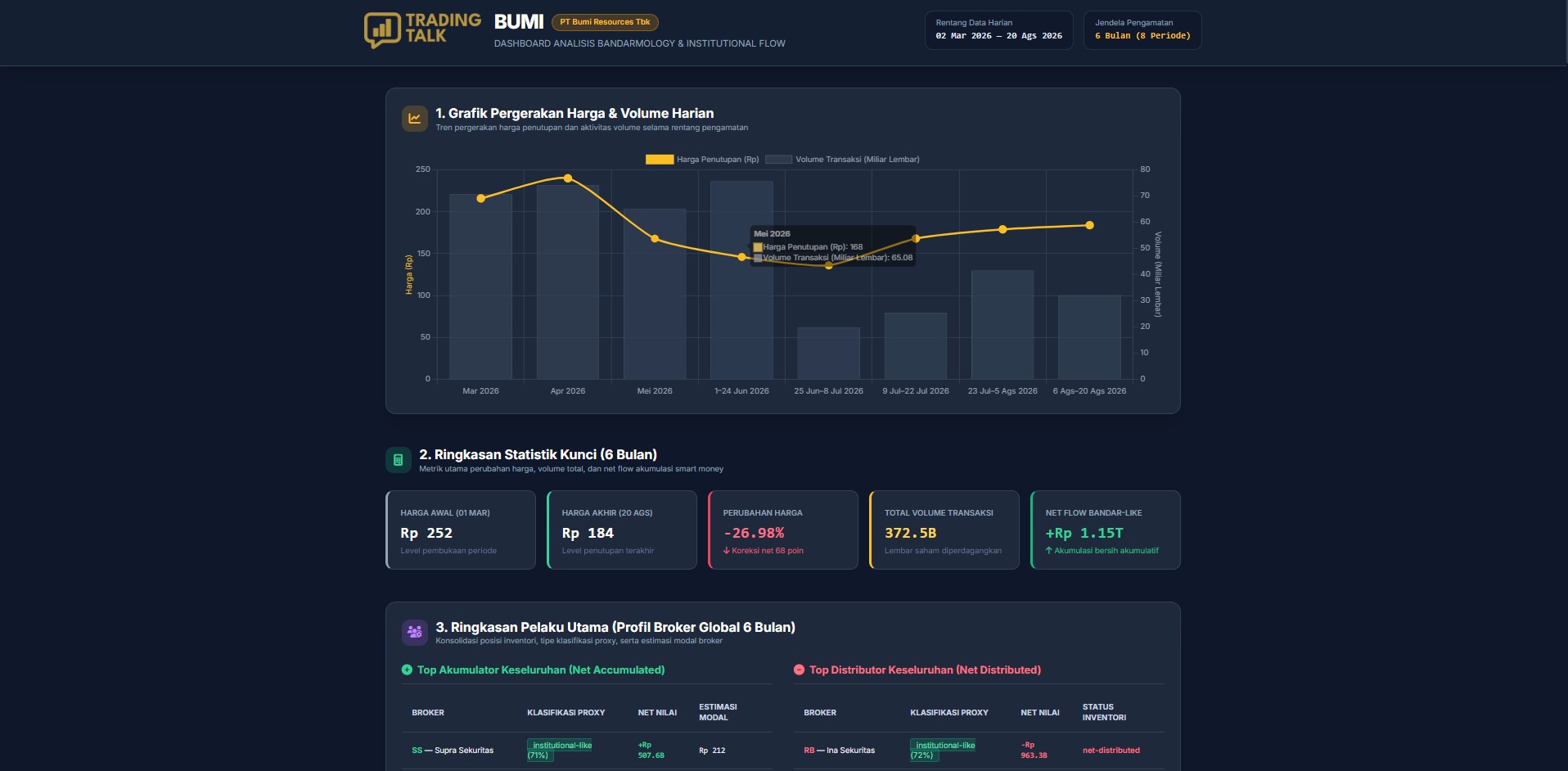Click the Mei 2026 price data point
This screenshot has width=1568, height=771.
pyautogui.click(x=655, y=239)
